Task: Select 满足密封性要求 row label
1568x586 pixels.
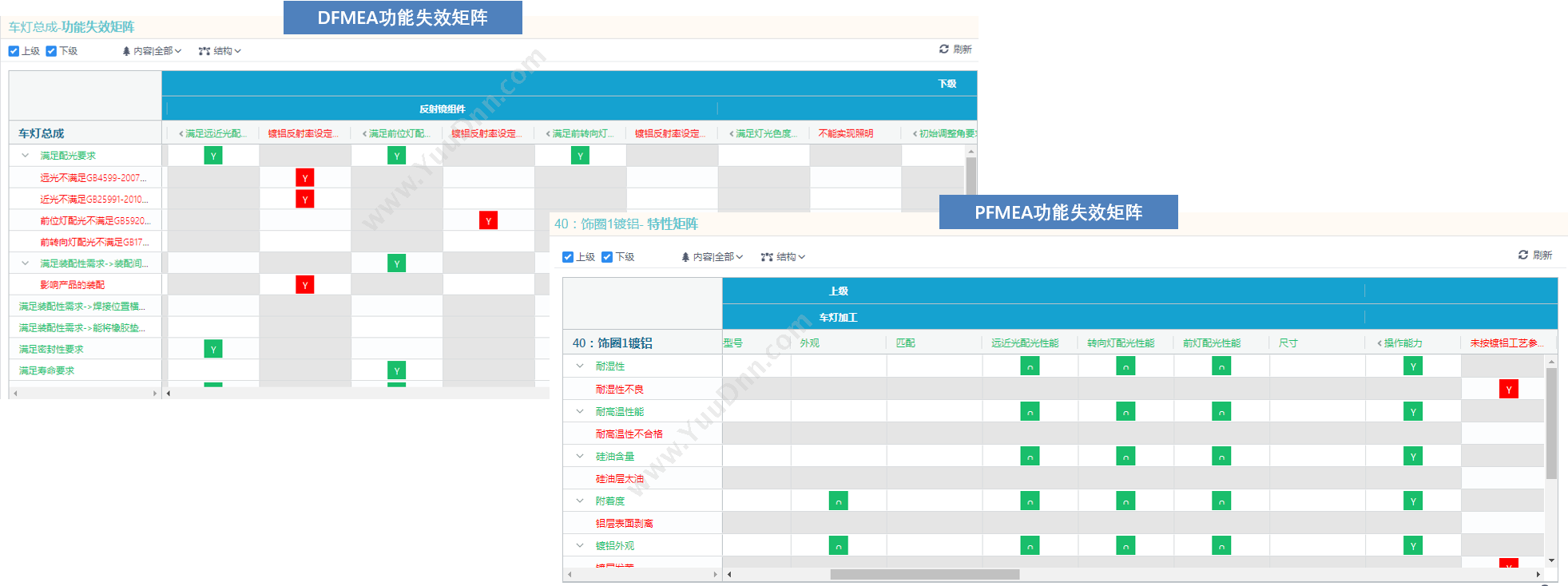Action: pos(51,349)
